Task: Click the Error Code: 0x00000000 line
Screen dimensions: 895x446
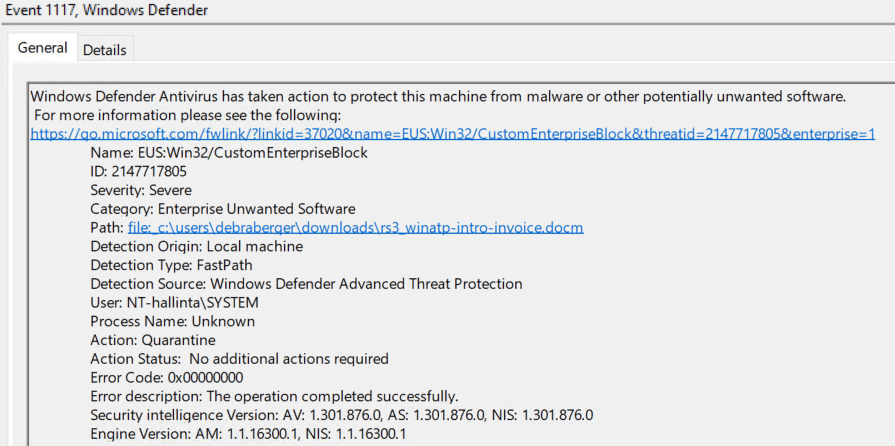Action: click(x=165, y=378)
